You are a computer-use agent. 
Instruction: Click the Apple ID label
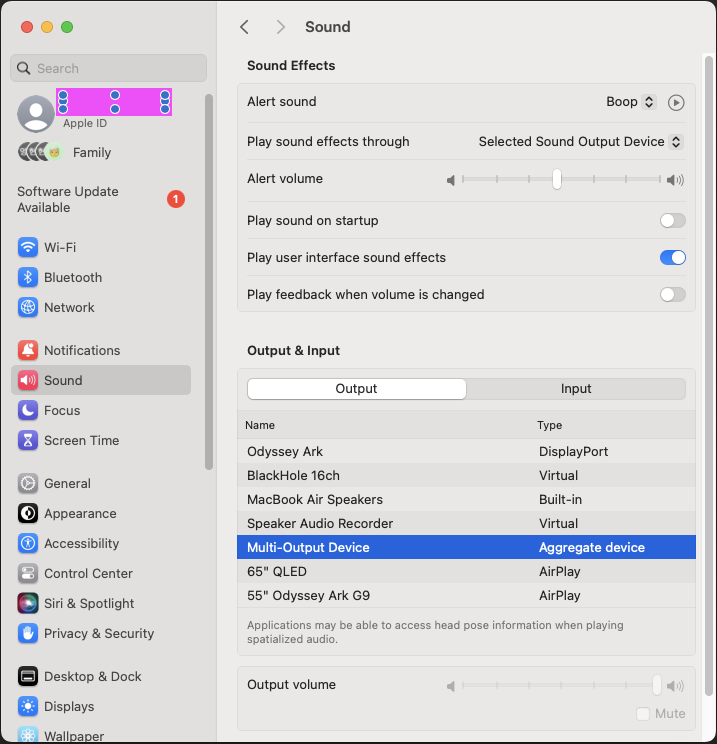click(x=85, y=123)
